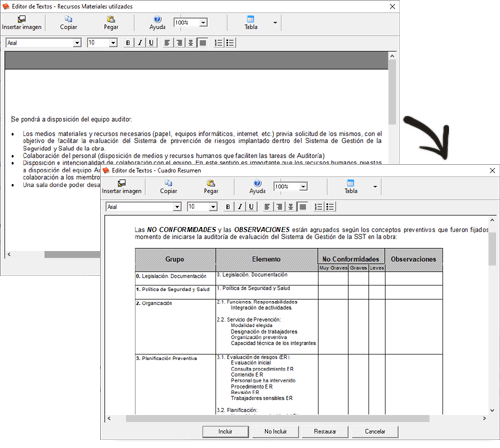The image size is (500, 448).
Task: Click the No Incluir button
Action: (275, 431)
